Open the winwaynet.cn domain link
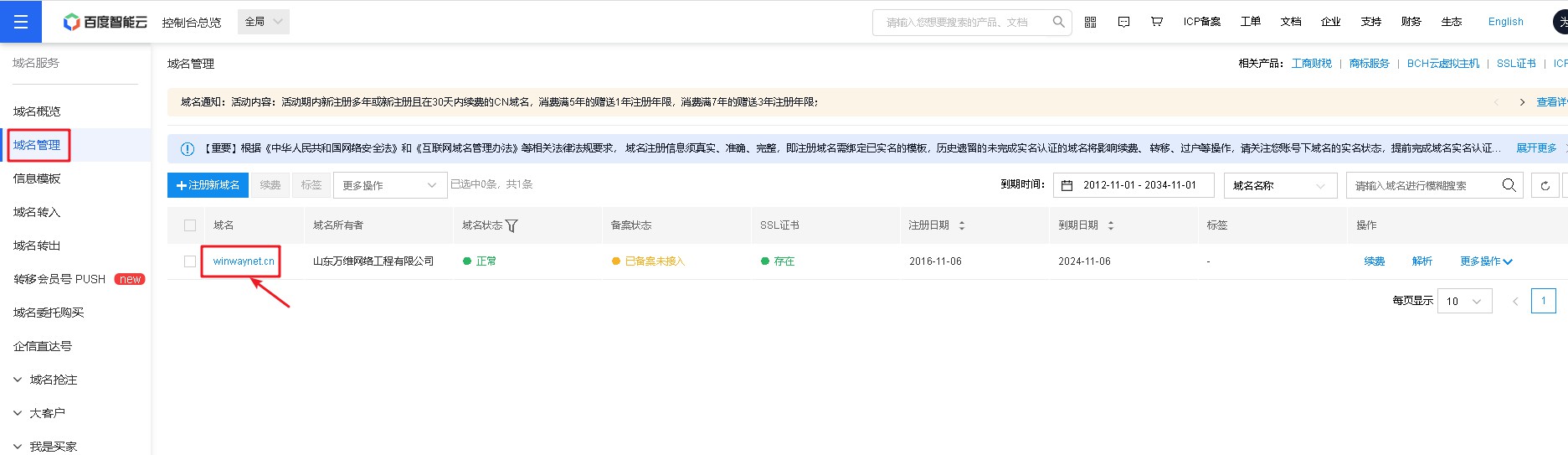Screen dimensions: 1568x455 click(x=244, y=261)
